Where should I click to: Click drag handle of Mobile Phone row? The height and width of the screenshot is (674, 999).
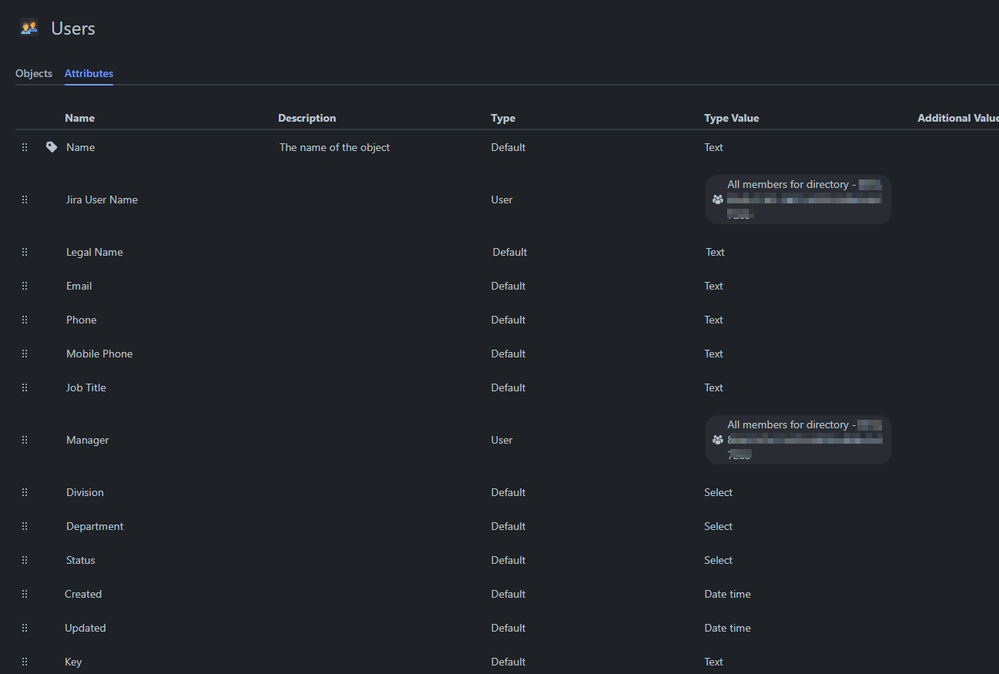[25, 354]
